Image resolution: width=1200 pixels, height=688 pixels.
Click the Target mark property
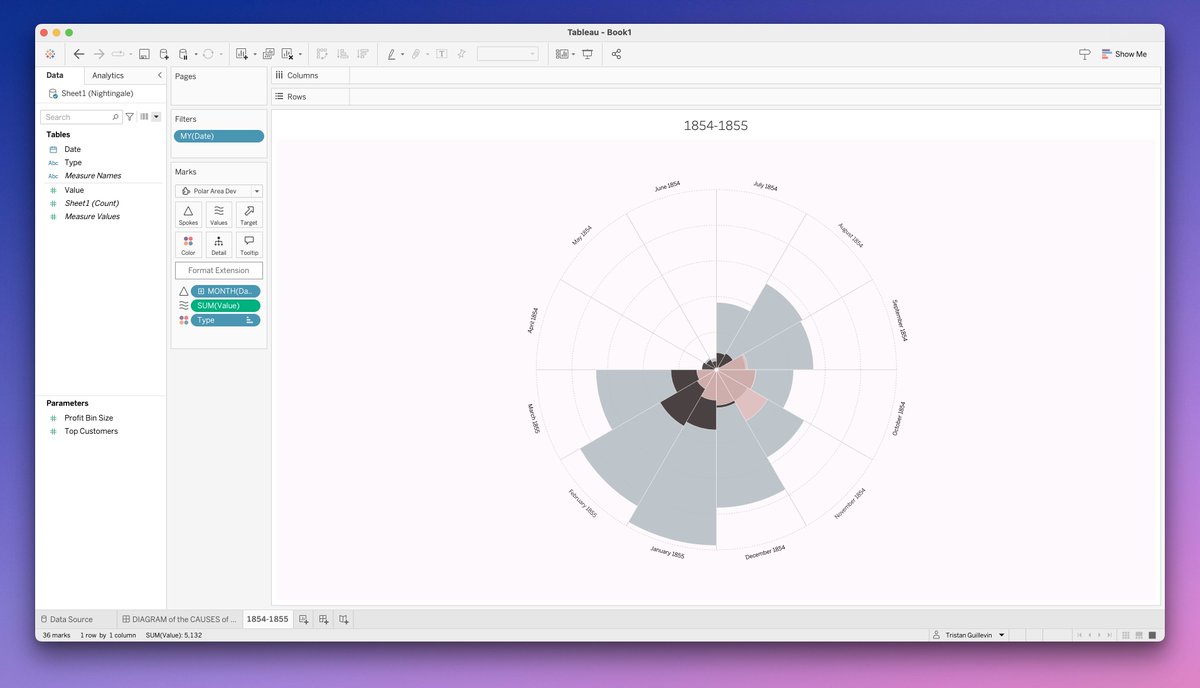click(x=248, y=214)
